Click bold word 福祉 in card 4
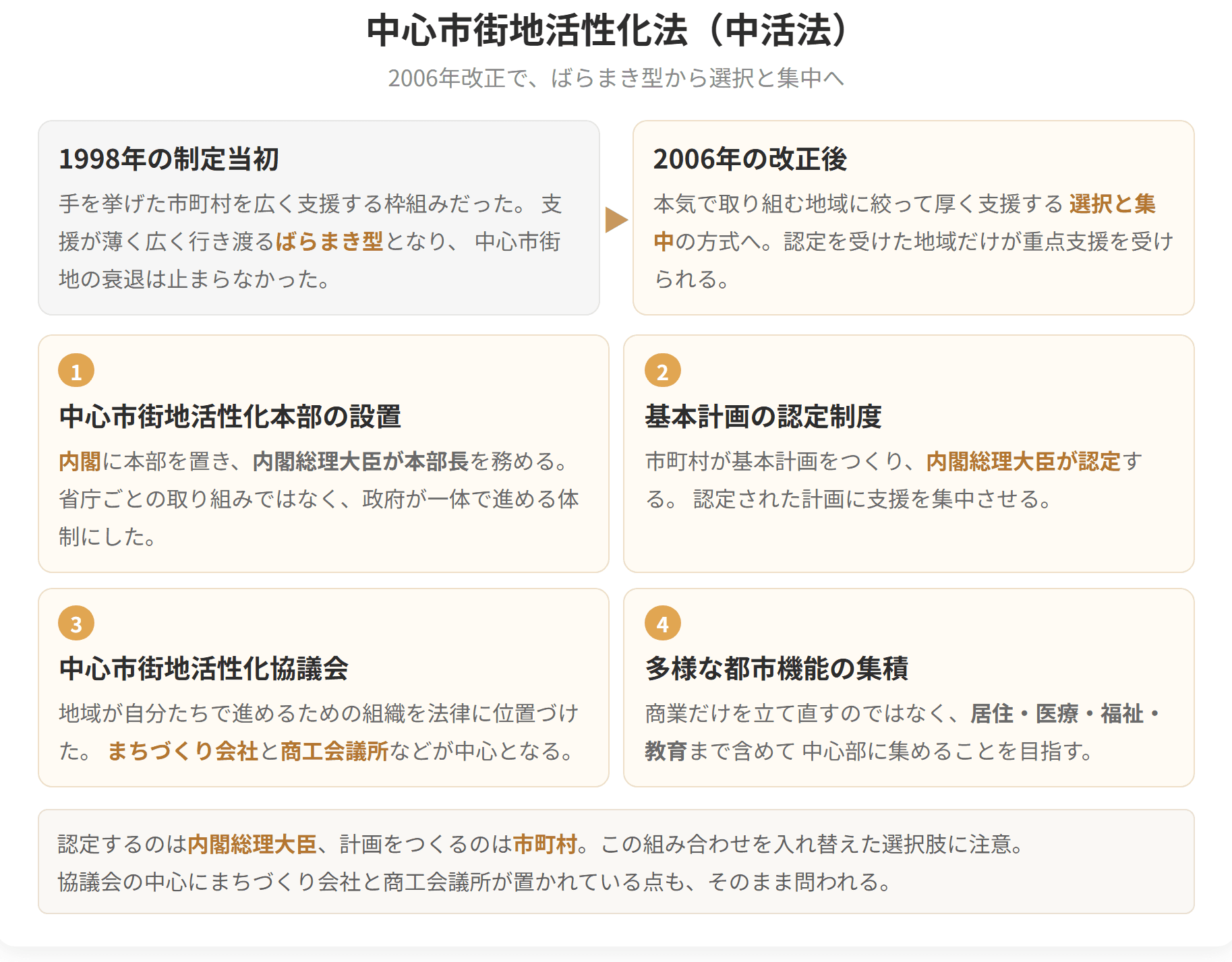The height and width of the screenshot is (962, 1232). [1122, 713]
